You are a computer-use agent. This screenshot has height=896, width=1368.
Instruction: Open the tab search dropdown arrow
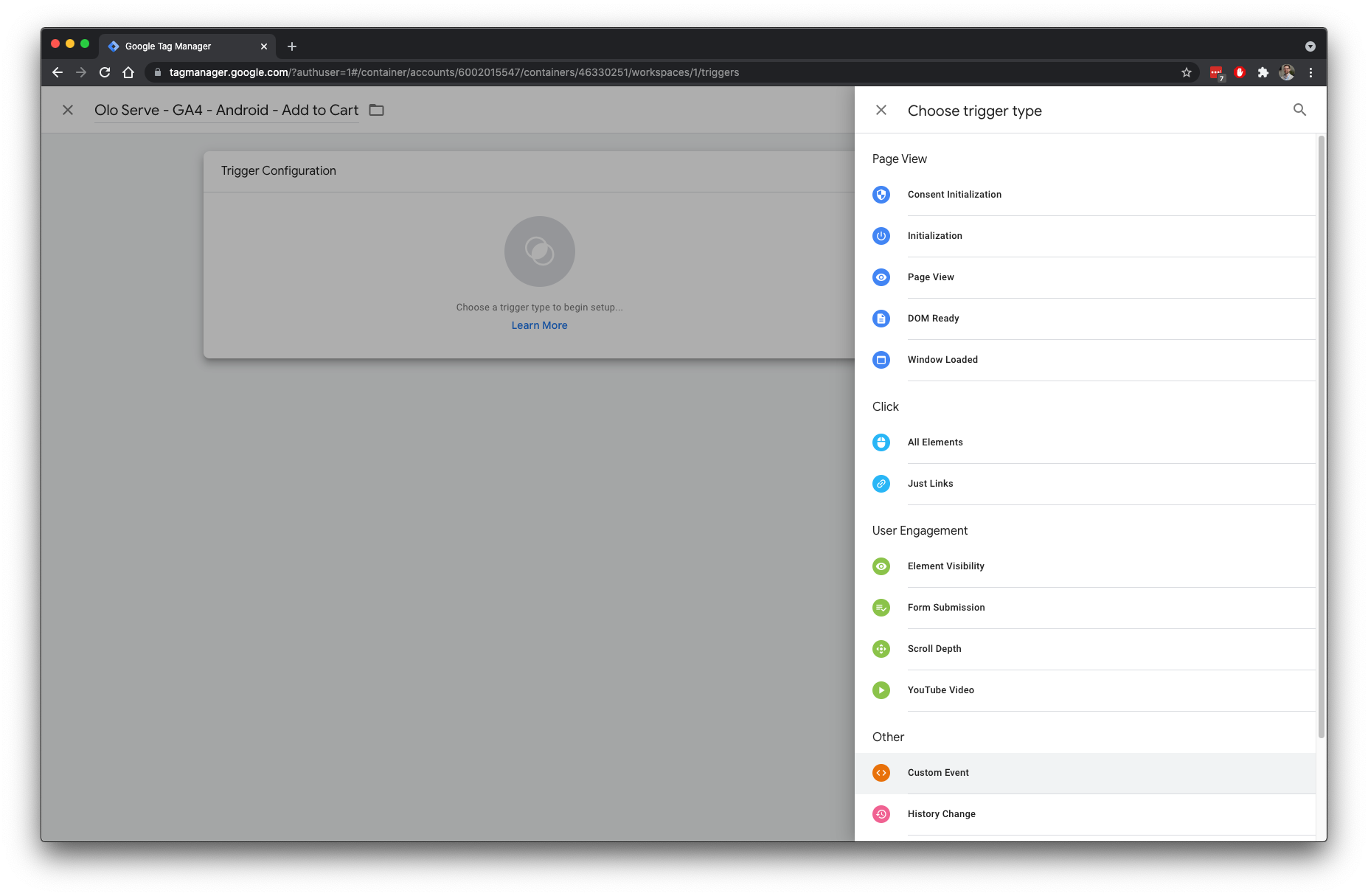point(1310,46)
